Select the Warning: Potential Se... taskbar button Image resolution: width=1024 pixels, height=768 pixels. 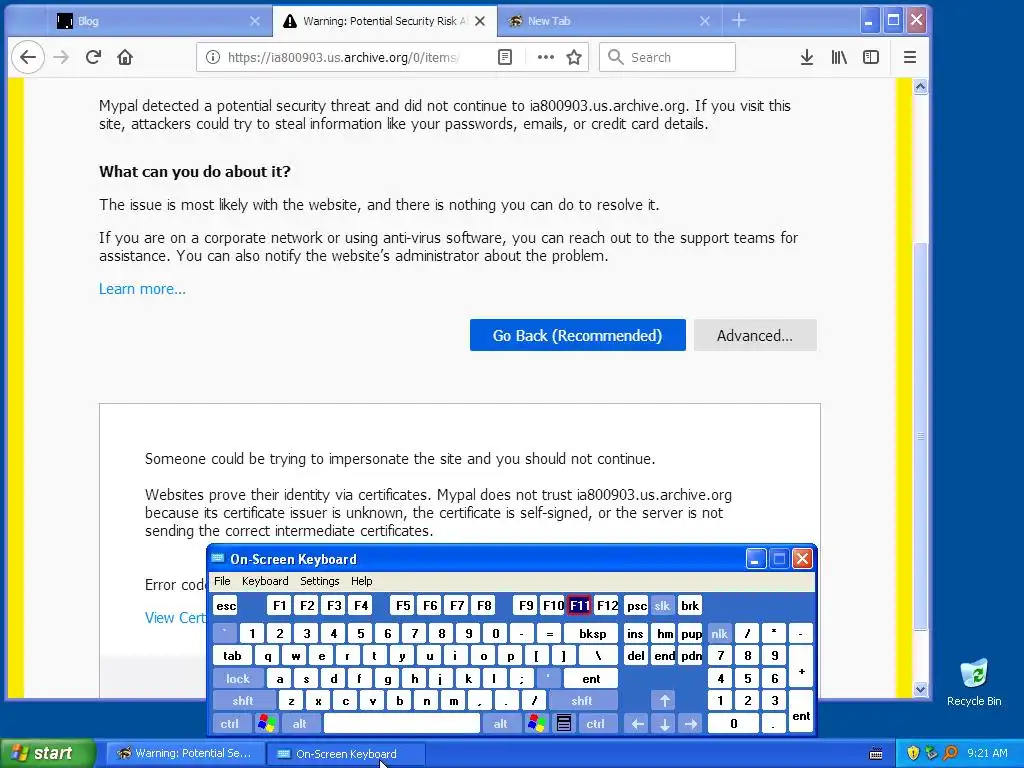(185, 754)
